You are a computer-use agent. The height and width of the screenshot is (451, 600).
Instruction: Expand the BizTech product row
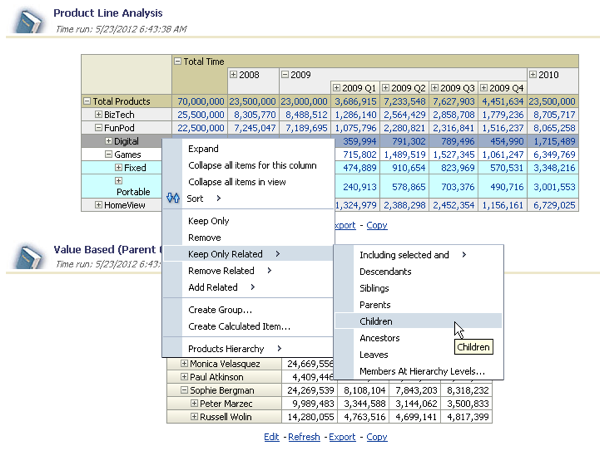pyautogui.click(x=98, y=114)
